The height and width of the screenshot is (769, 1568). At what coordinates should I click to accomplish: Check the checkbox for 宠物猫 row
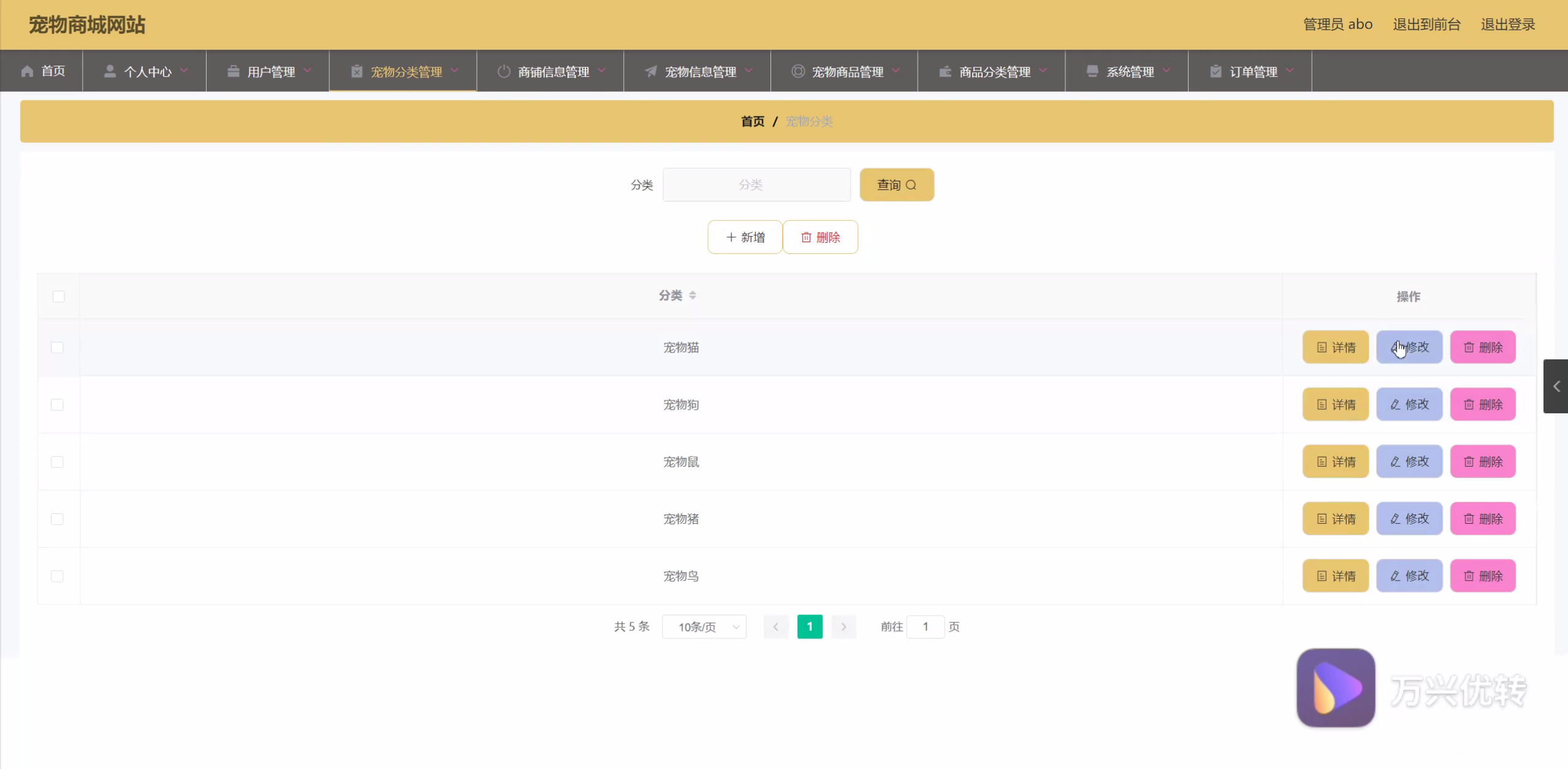tap(57, 348)
